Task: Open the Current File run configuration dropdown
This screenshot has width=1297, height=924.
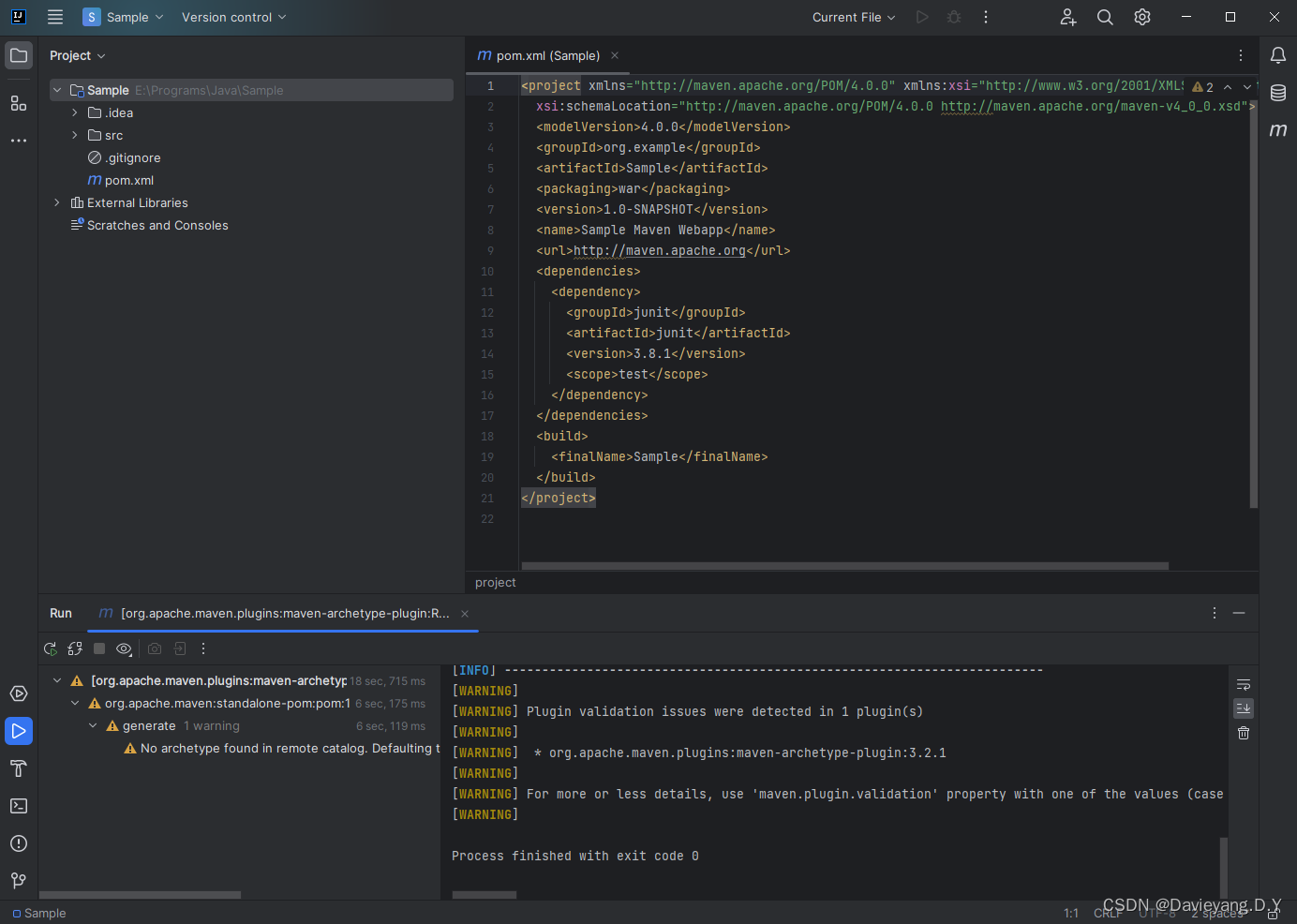Action: tap(854, 17)
